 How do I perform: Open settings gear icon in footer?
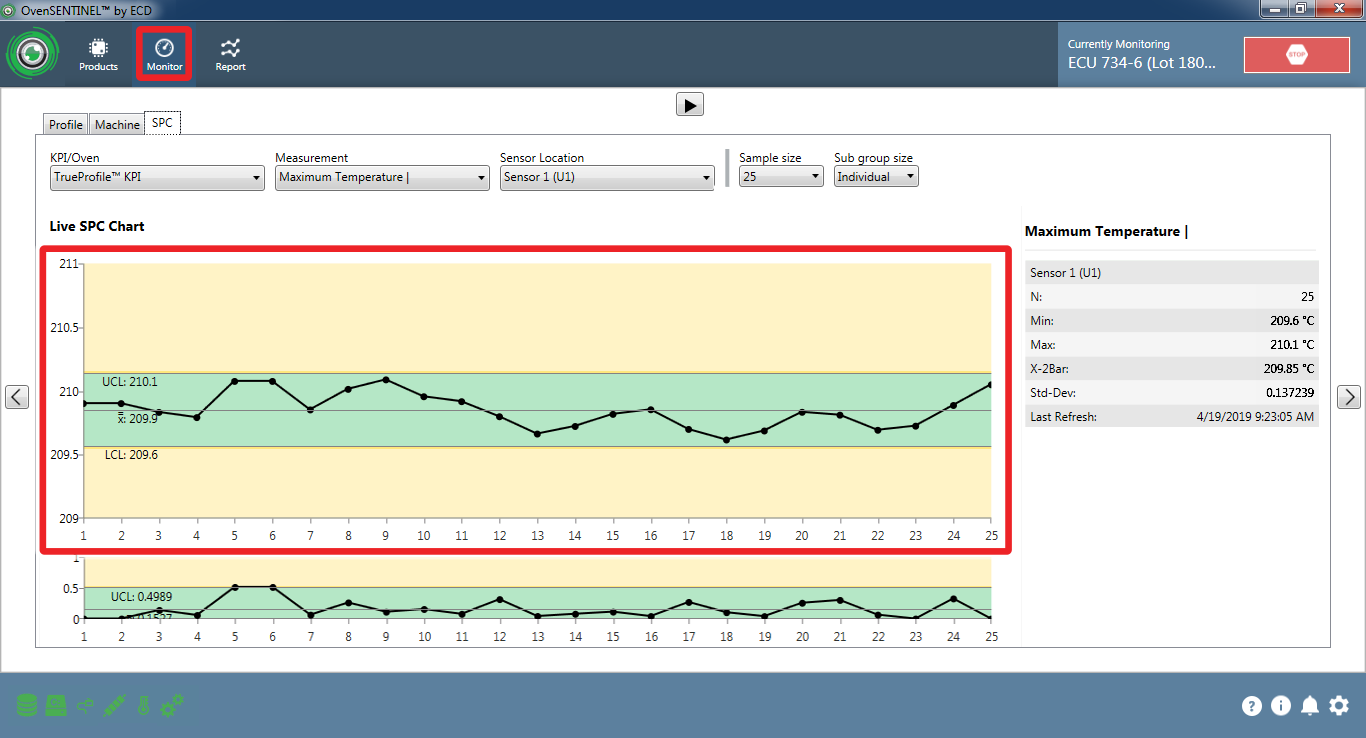point(1339,706)
